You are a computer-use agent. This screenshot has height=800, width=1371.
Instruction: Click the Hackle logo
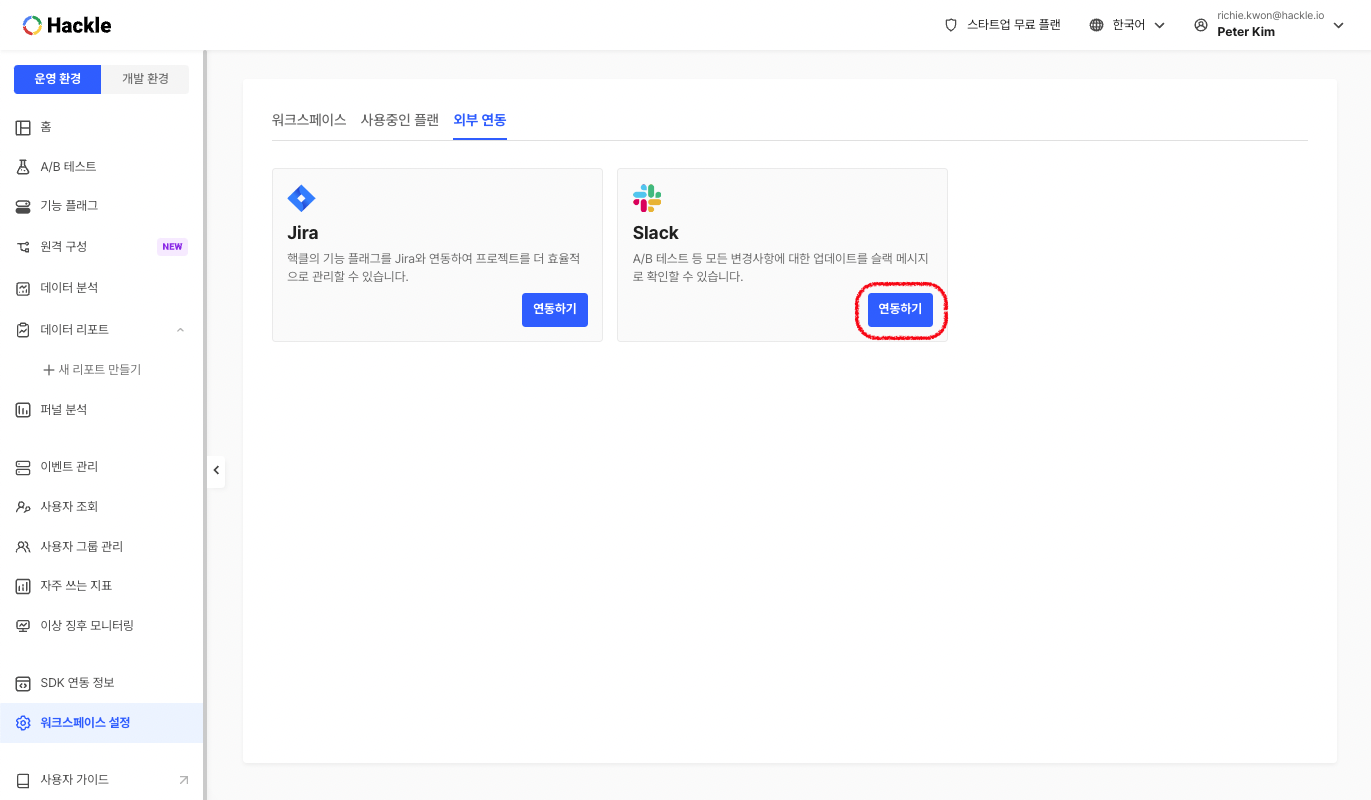pyautogui.click(x=67, y=25)
